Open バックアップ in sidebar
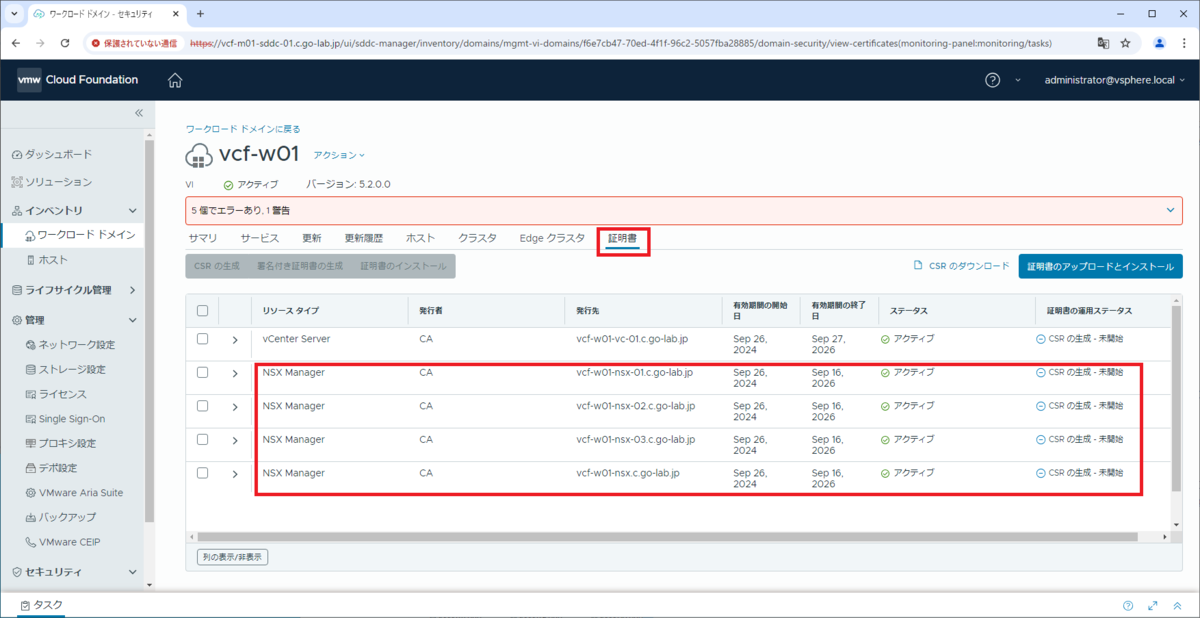1200x618 pixels. click(x=60, y=517)
